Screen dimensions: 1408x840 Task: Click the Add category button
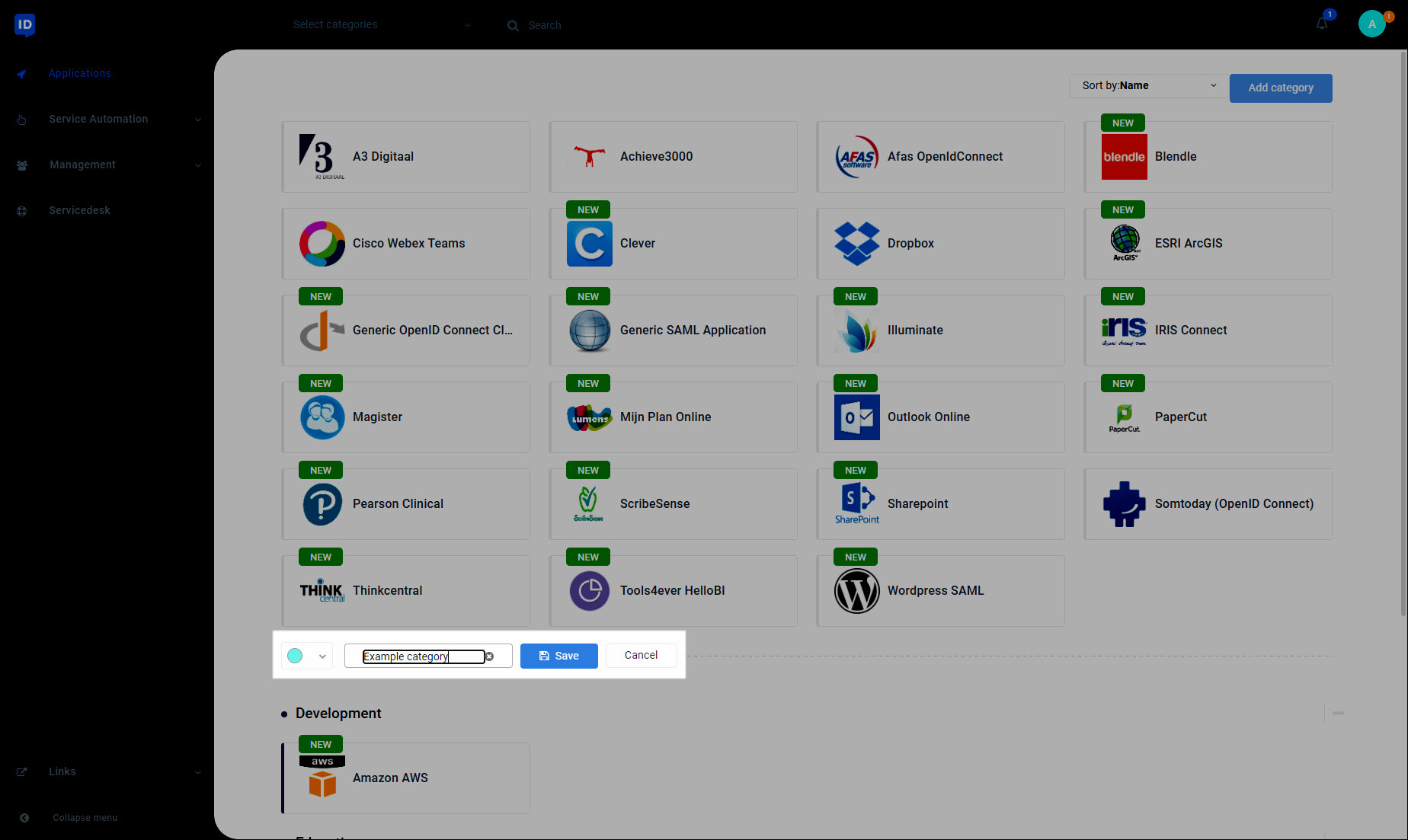tap(1281, 88)
